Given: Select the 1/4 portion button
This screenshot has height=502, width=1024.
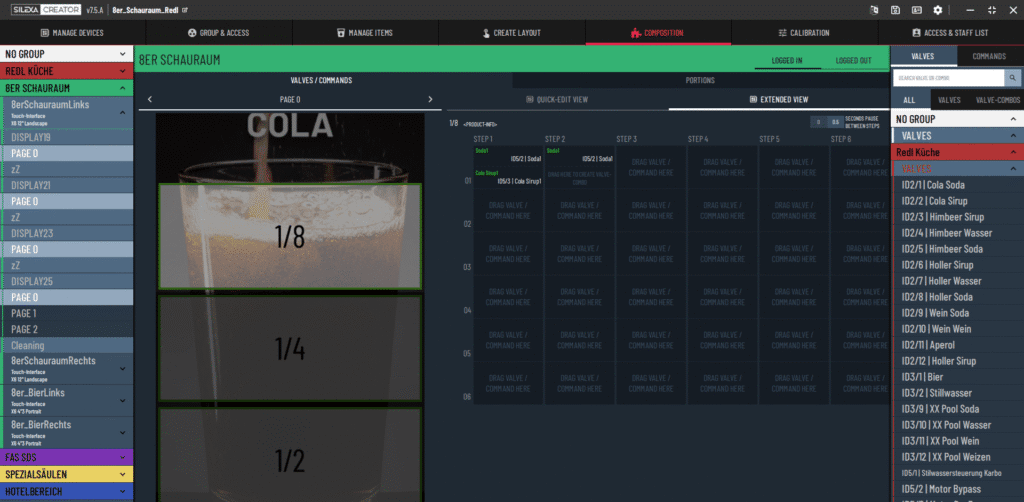Looking at the screenshot, I should [290, 349].
